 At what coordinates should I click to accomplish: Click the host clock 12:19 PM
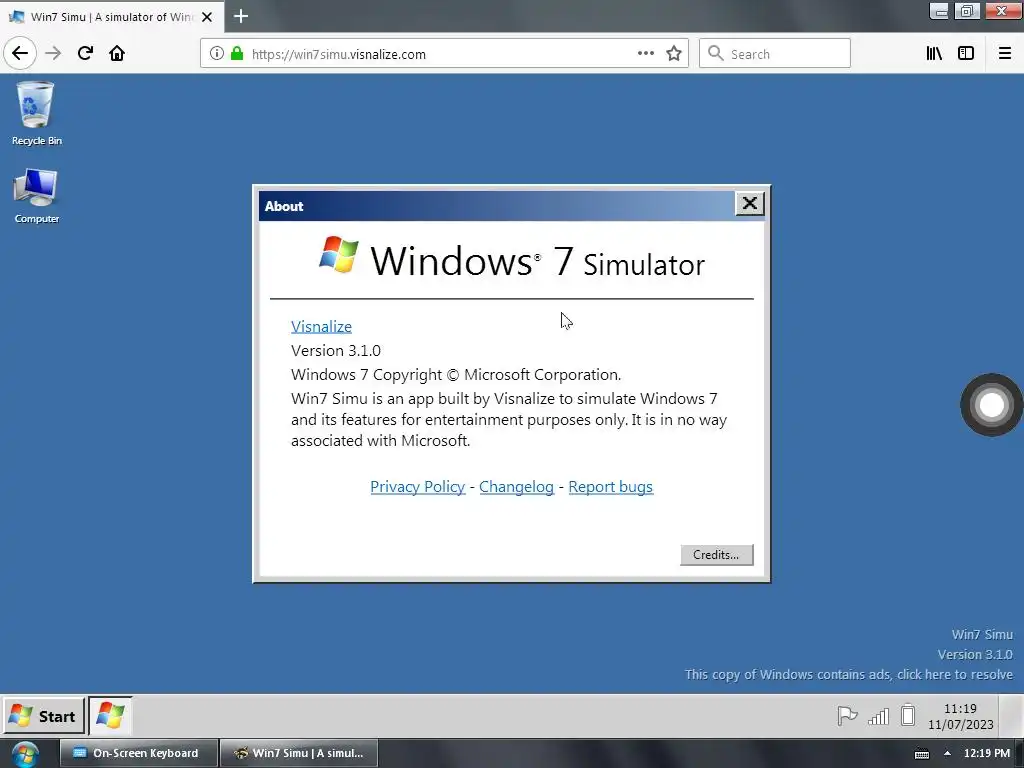(x=986, y=753)
